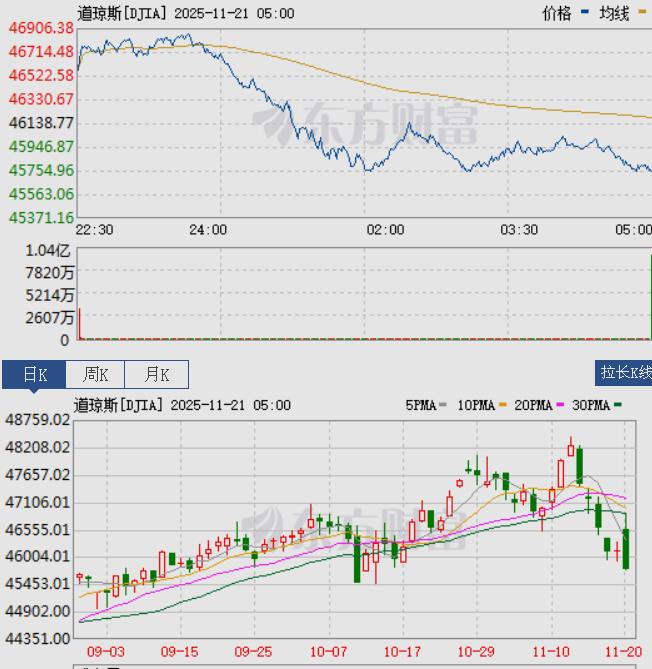This screenshot has height=669, width=652.
Task: Click the orange 10PMA legend marker
Action: 503,404
